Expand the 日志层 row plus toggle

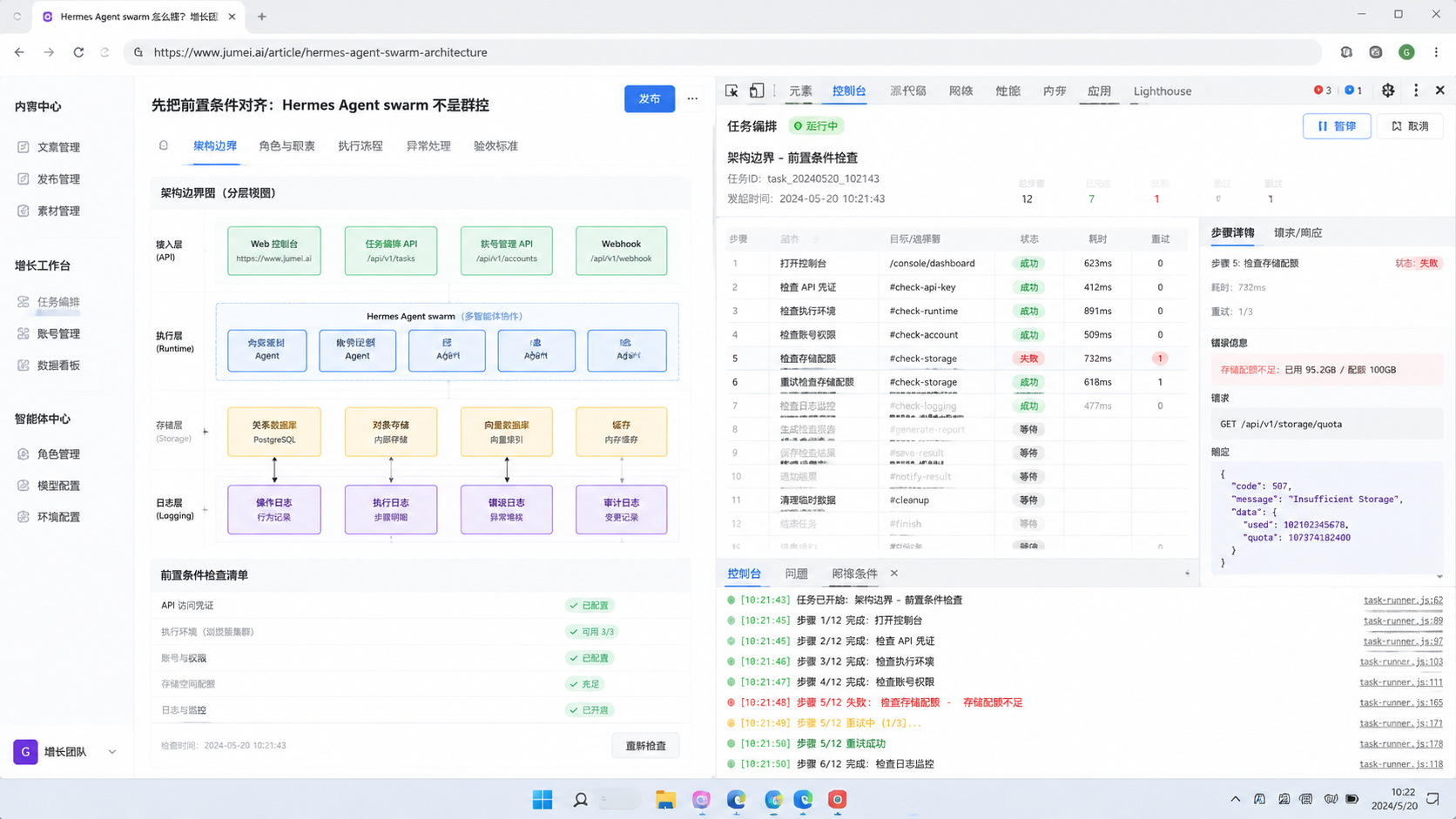click(x=206, y=510)
